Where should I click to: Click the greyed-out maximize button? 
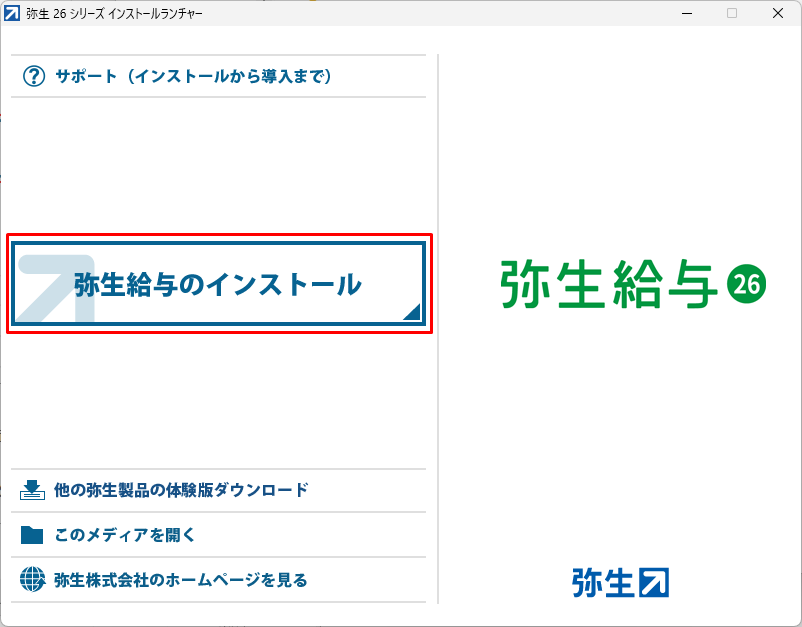[x=732, y=13]
